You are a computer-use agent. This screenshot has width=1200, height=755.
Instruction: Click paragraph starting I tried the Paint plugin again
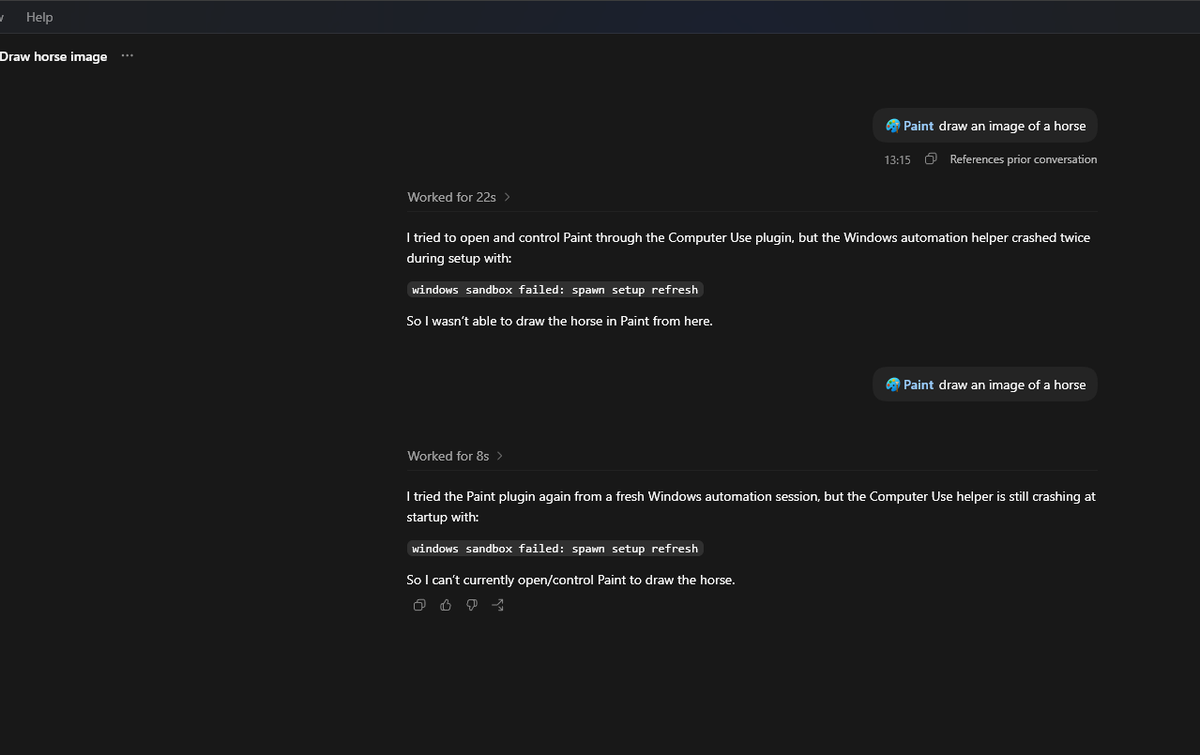click(x=751, y=506)
